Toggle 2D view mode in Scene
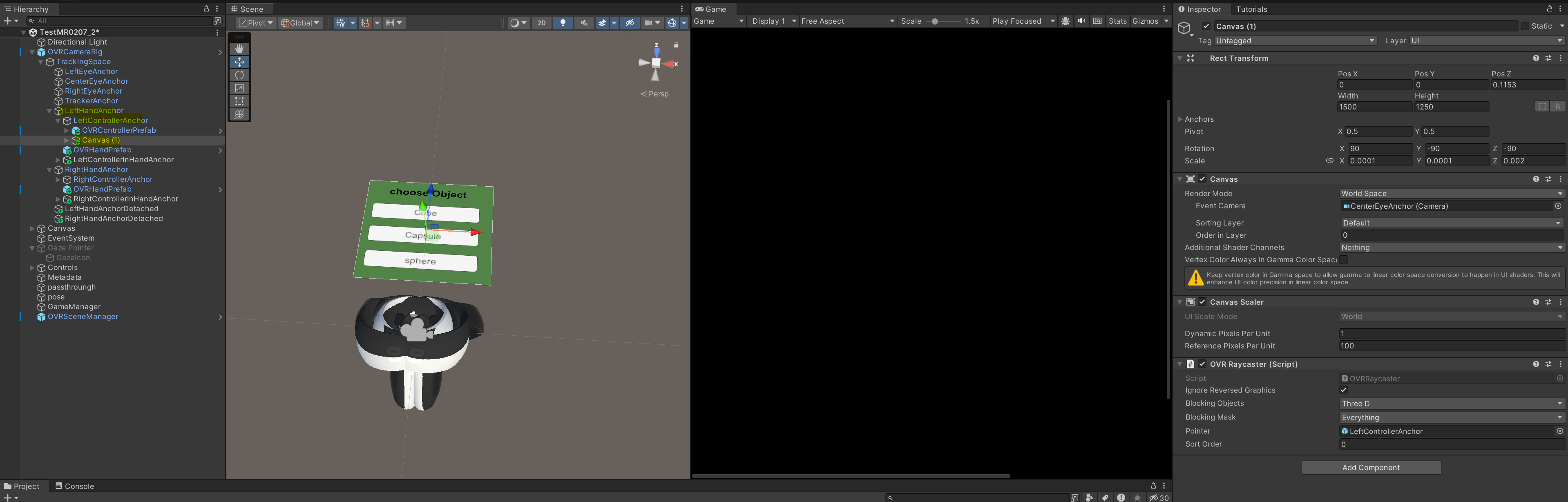Image resolution: width=1568 pixels, height=502 pixels. 541,22
